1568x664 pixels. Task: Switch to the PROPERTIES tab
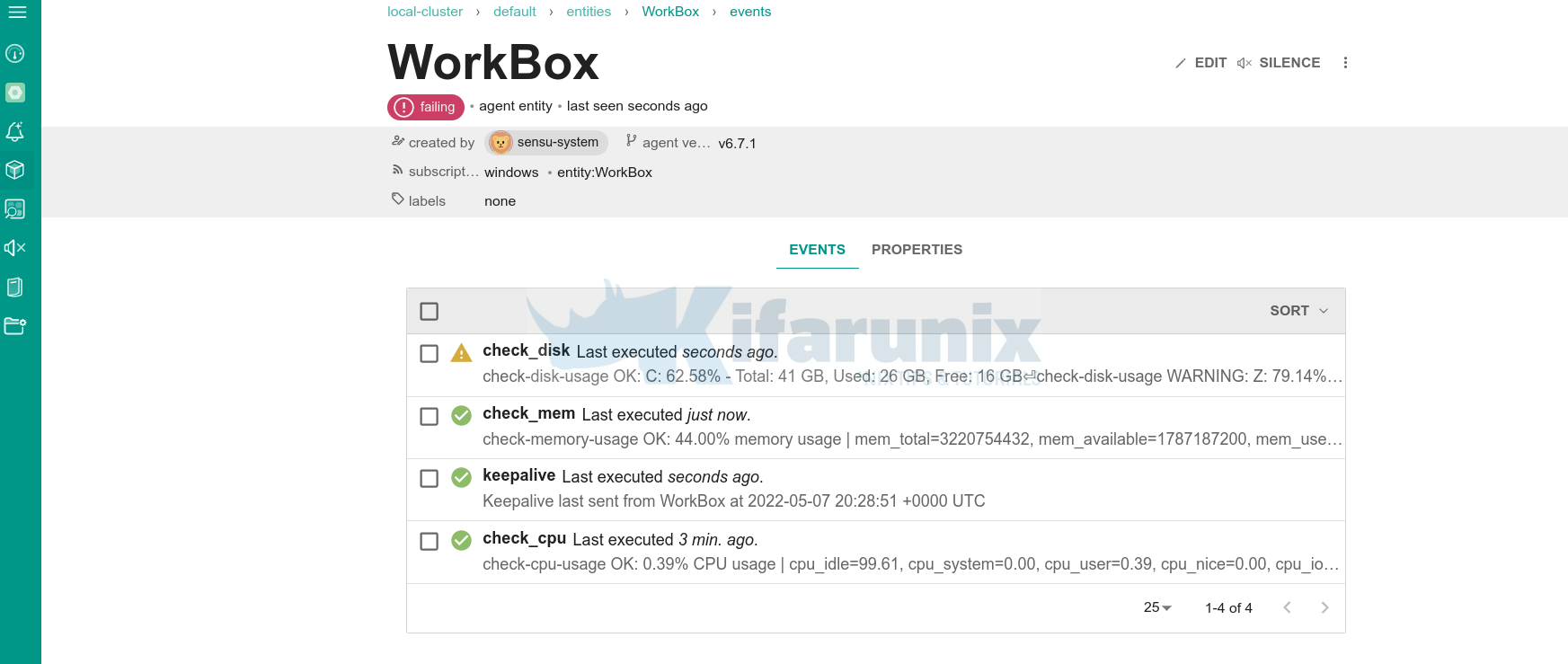click(917, 250)
